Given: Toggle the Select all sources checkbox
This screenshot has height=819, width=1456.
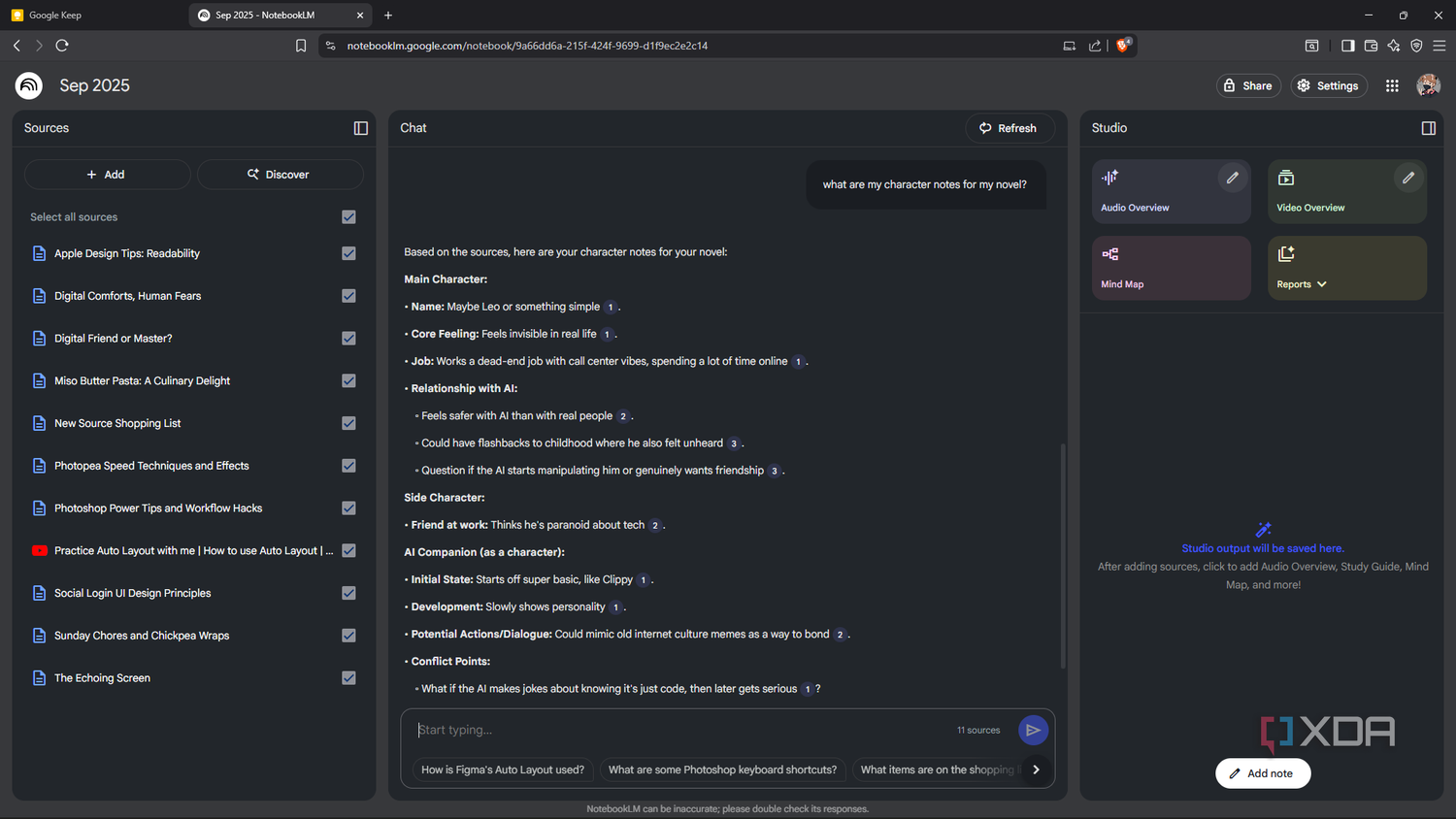Looking at the screenshot, I should point(348,217).
